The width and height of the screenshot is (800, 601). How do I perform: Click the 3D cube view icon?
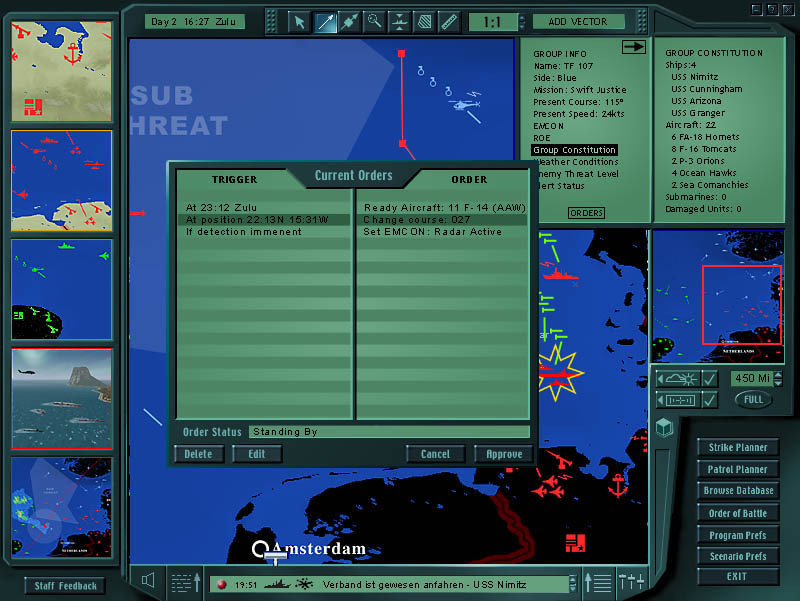click(x=664, y=428)
